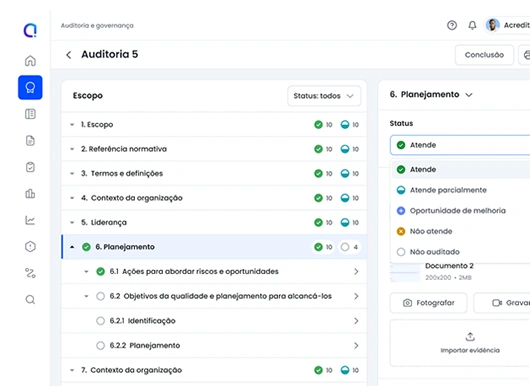Toggle status circle of 6.2 Objetivos da qualidade
Image resolution: width=530 pixels, height=386 pixels.
point(100,296)
